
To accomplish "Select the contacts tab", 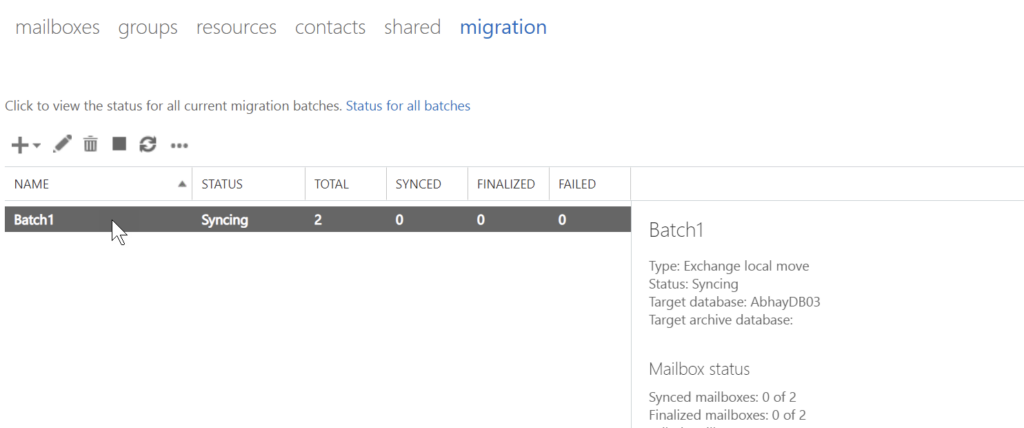I will click(330, 27).
